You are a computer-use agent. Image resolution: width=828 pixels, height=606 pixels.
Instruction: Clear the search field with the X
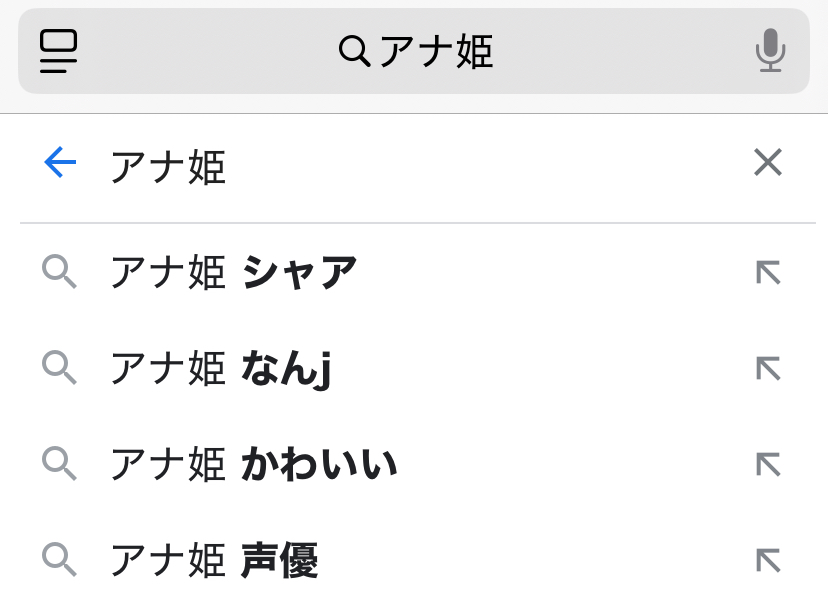point(768,162)
